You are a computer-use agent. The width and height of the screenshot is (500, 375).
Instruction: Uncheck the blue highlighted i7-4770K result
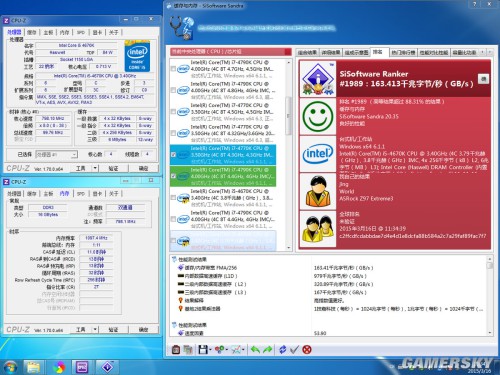pos(173,155)
